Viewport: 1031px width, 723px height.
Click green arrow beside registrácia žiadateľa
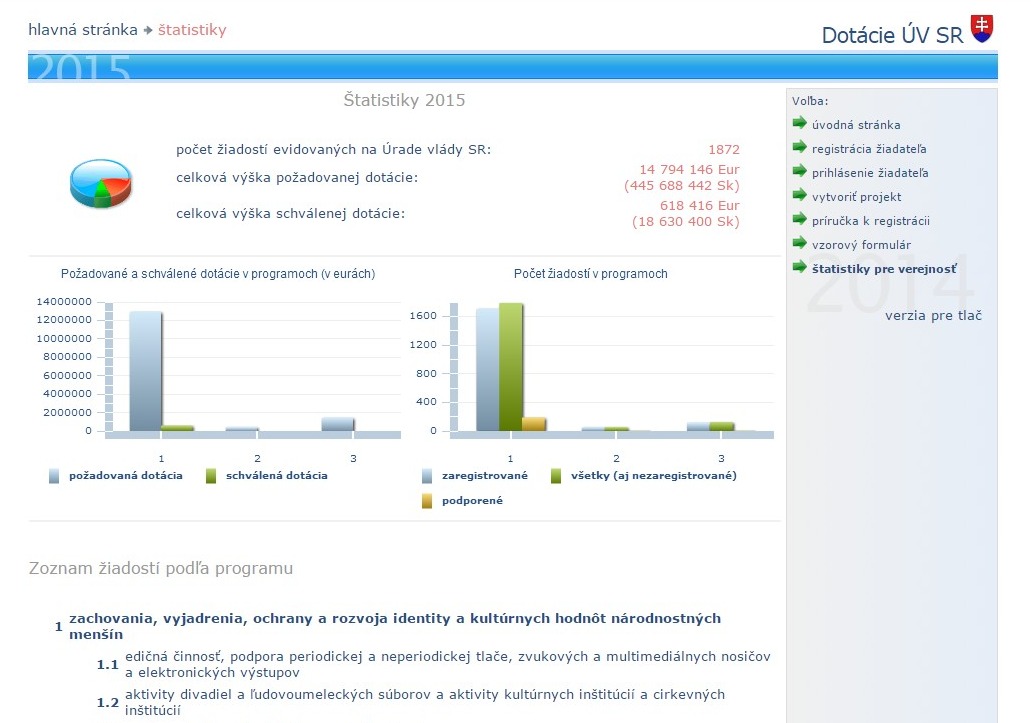799,148
